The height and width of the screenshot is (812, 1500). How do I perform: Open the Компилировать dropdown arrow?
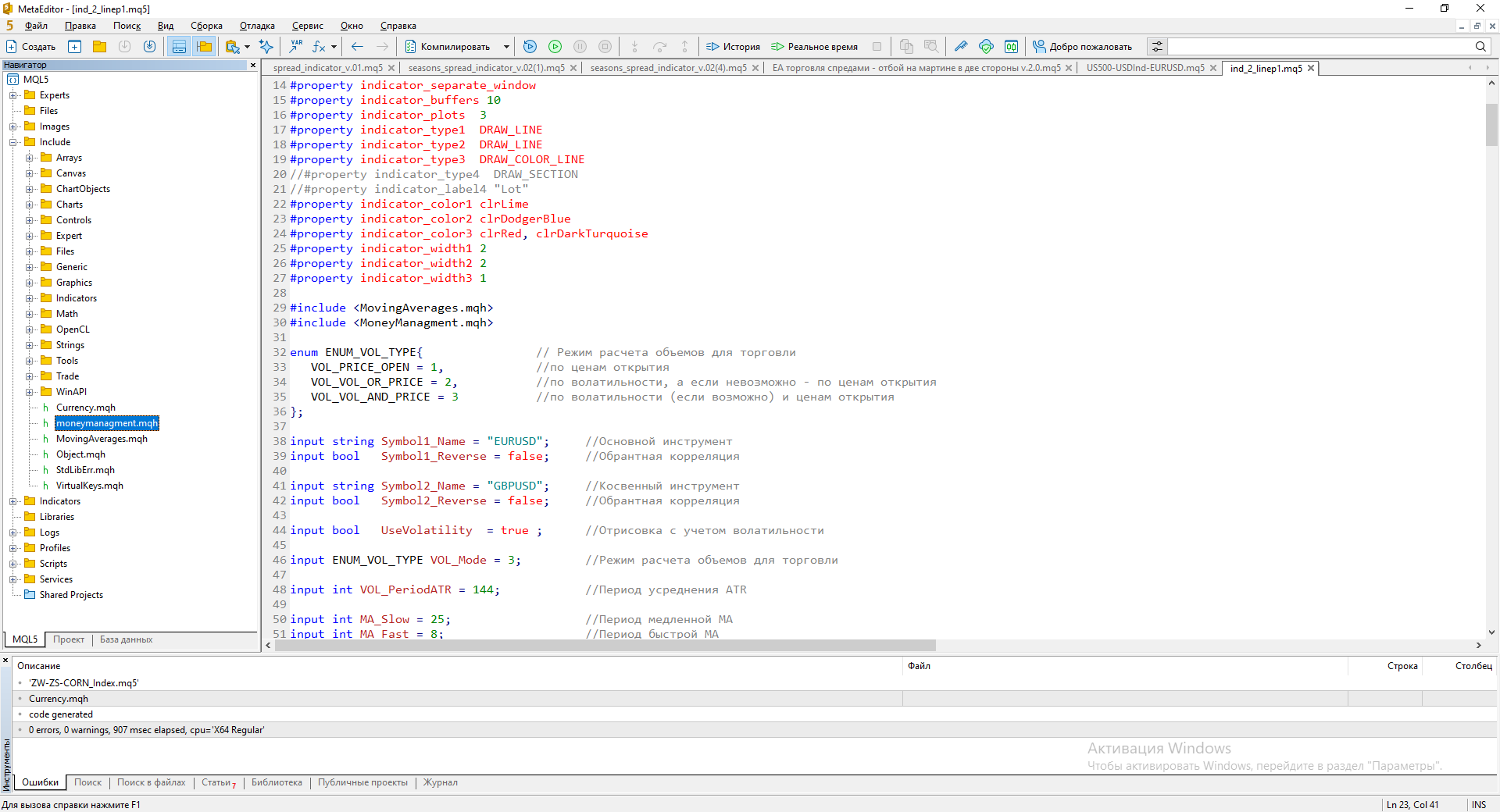coord(506,47)
